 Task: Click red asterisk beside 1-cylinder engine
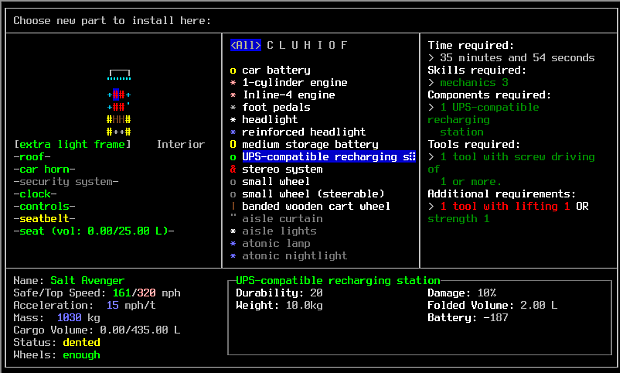click(233, 83)
